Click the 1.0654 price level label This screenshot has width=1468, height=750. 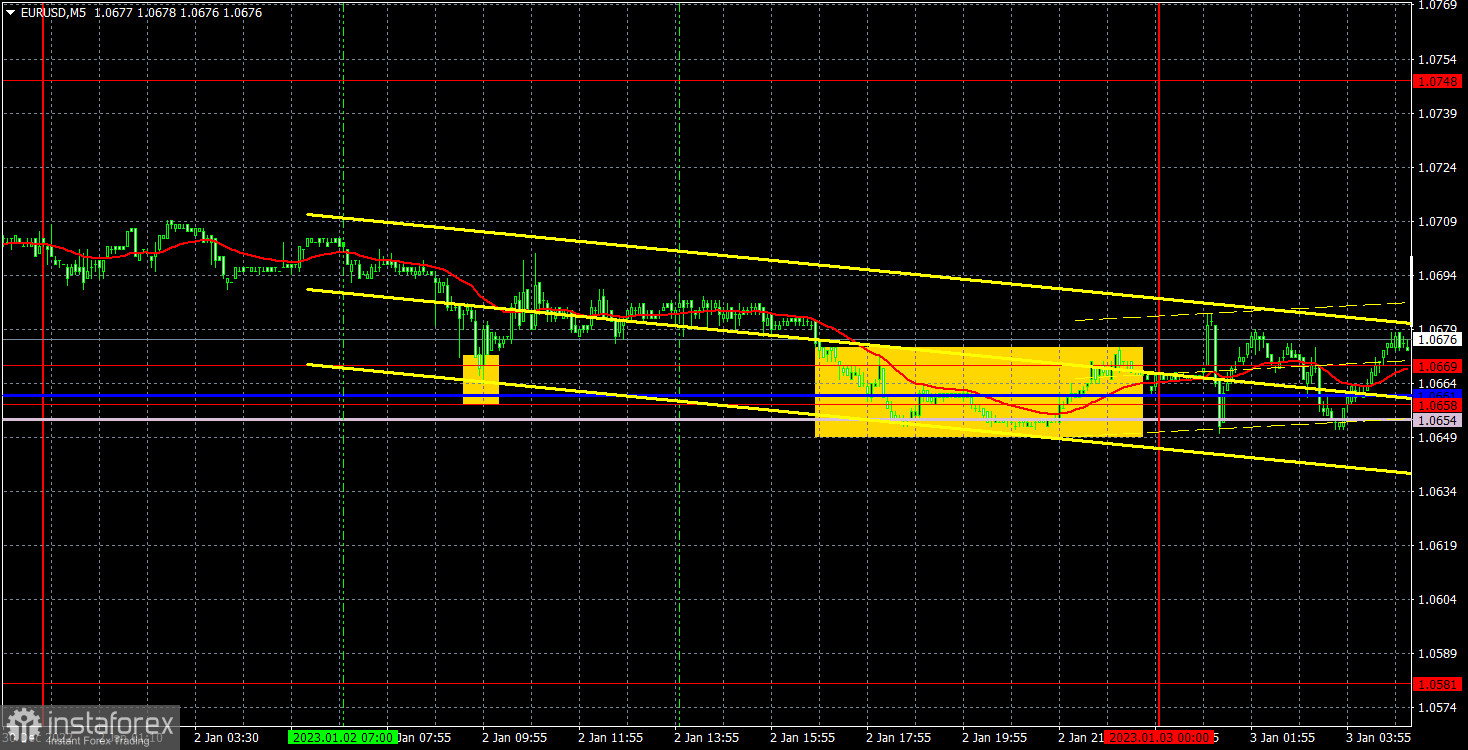1438,421
